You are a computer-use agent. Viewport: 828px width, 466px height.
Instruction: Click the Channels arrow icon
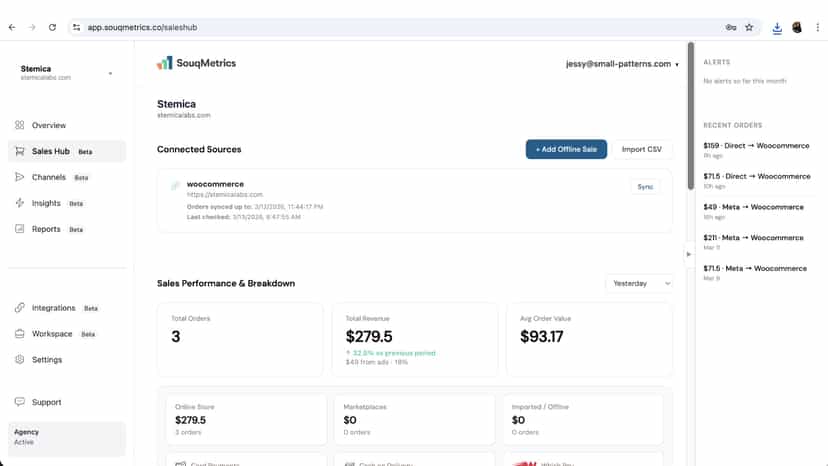(20, 177)
